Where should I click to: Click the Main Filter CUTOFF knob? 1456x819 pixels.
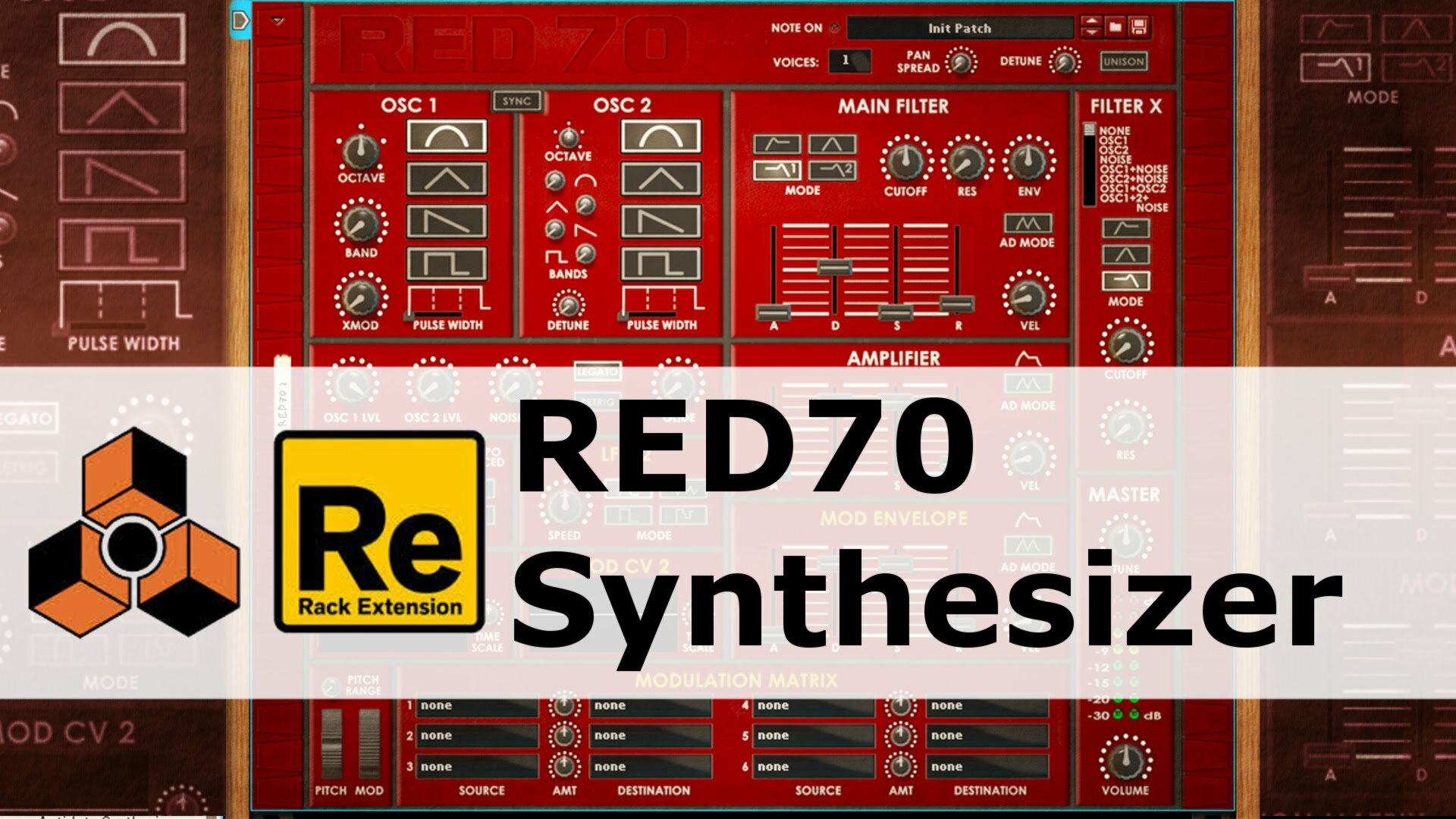pos(905,161)
